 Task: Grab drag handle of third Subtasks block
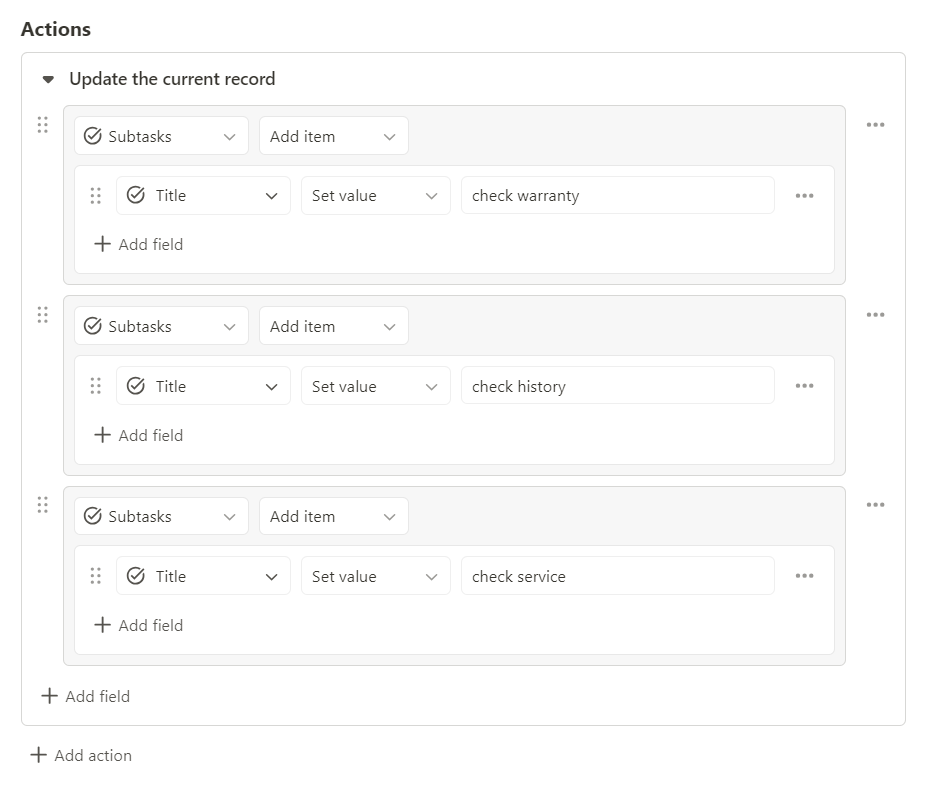point(43,505)
